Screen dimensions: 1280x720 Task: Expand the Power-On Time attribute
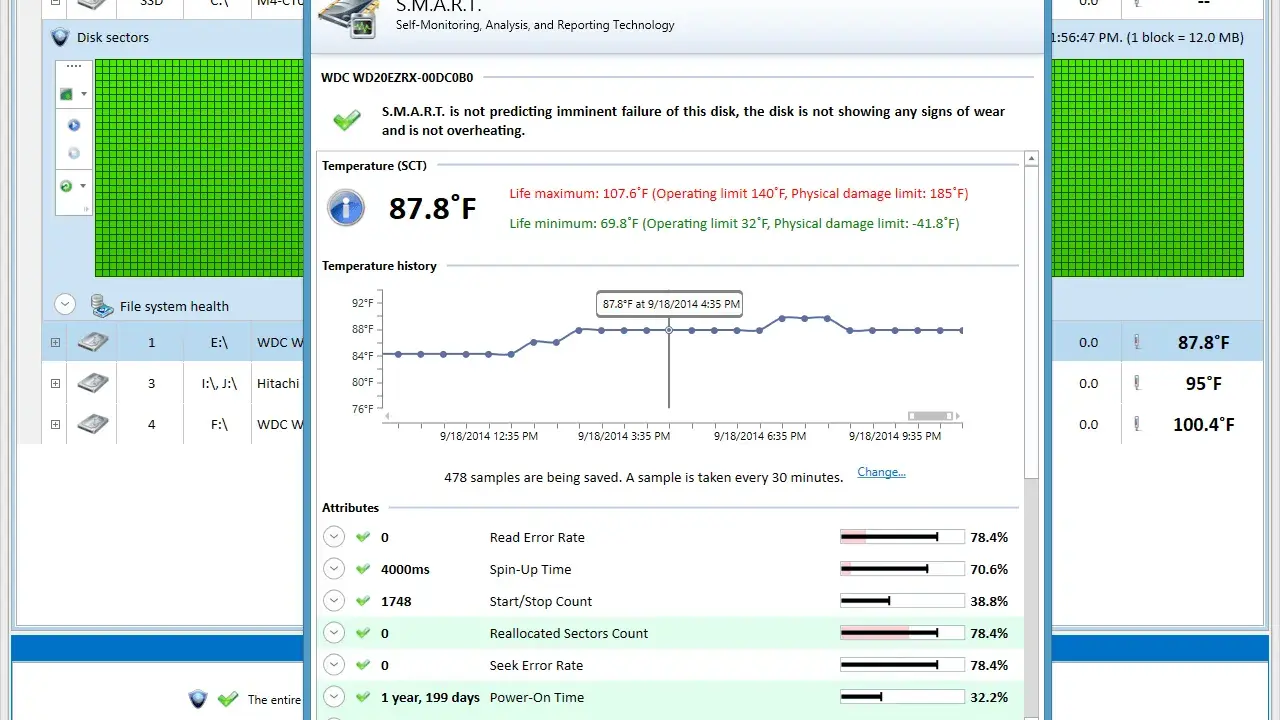(334, 697)
